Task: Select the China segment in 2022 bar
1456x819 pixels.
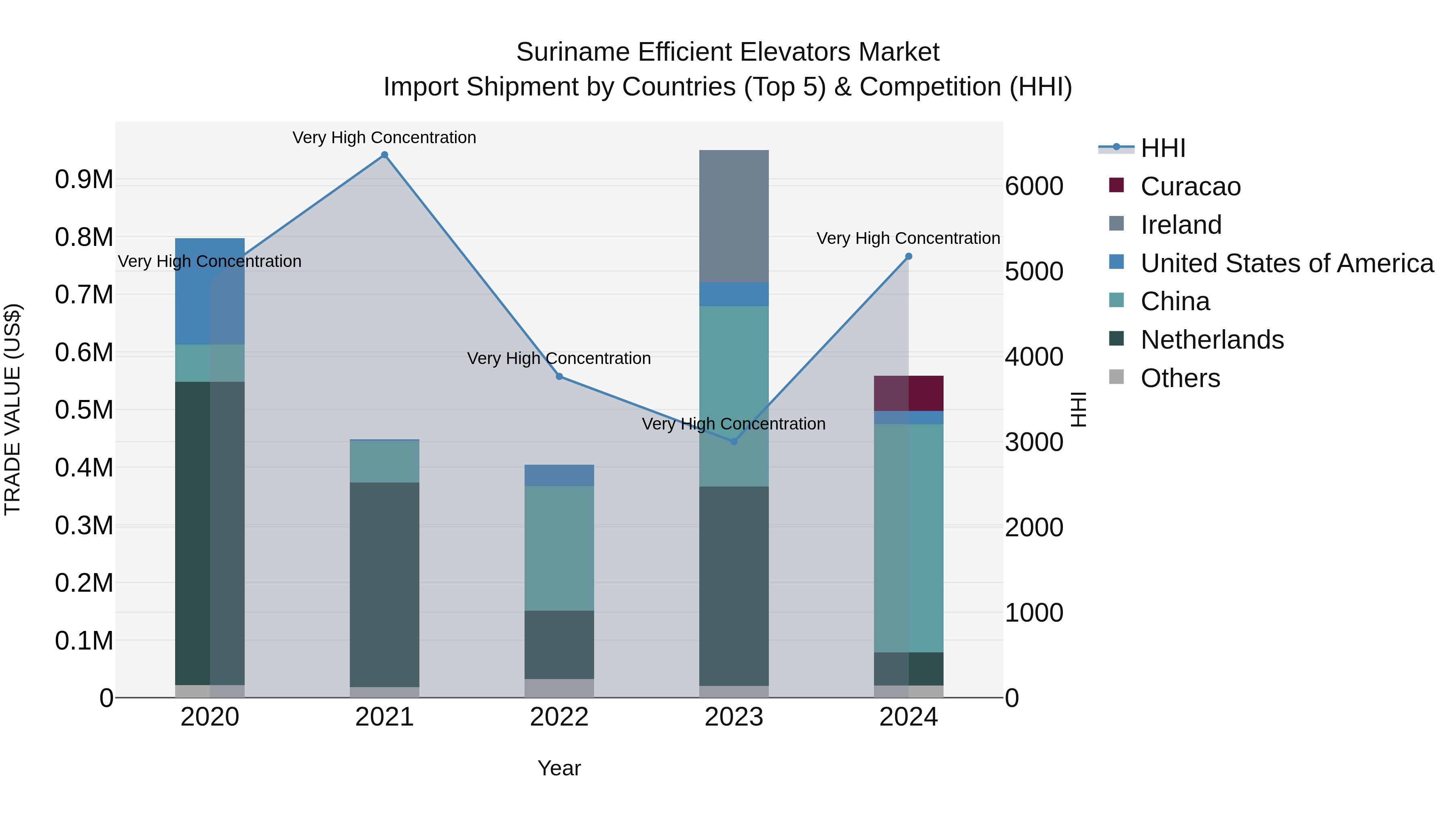Action: point(559,549)
